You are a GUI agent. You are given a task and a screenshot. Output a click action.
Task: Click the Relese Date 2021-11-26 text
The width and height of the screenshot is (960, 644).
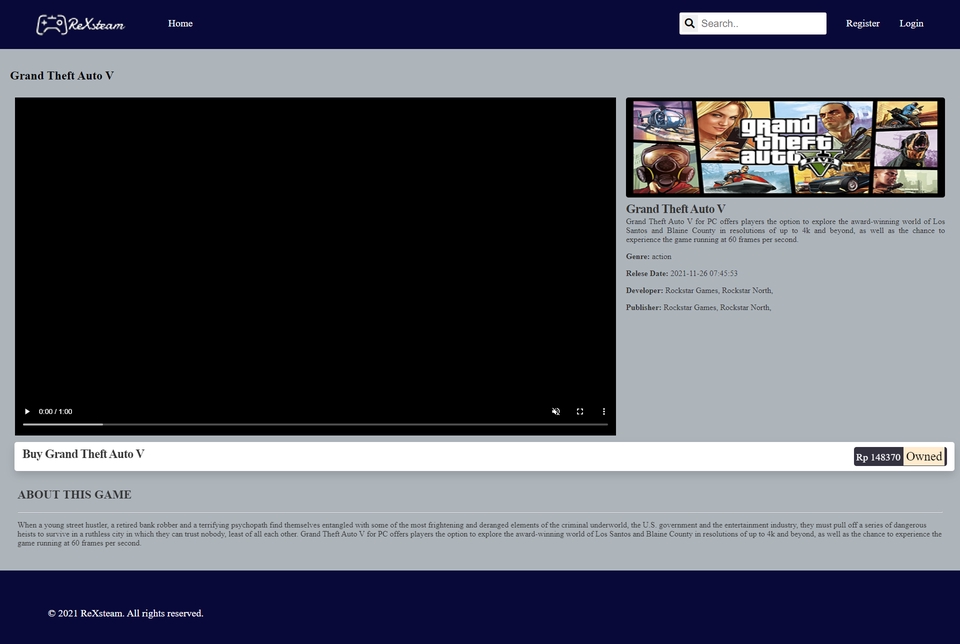click(681, 274)
